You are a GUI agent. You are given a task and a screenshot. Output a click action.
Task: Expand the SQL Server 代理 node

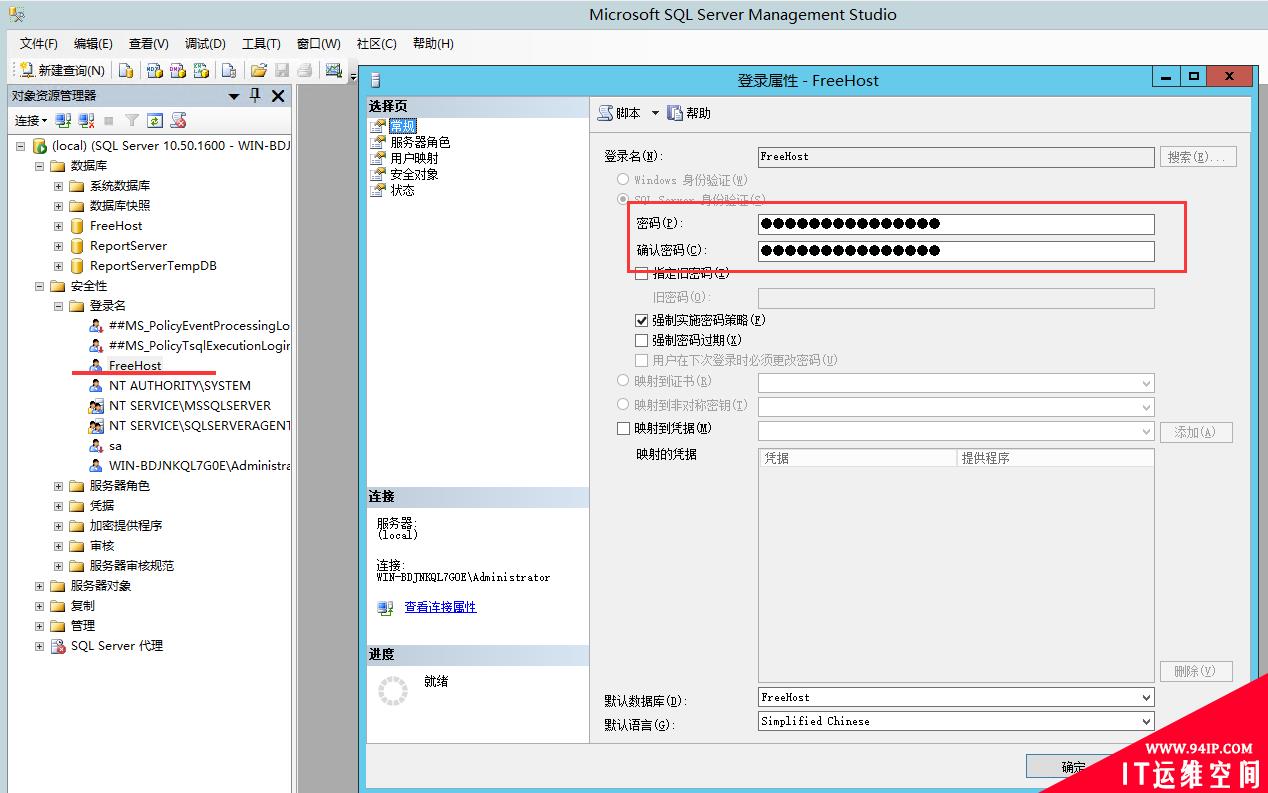pyautogui.click(x=40, y=646)
